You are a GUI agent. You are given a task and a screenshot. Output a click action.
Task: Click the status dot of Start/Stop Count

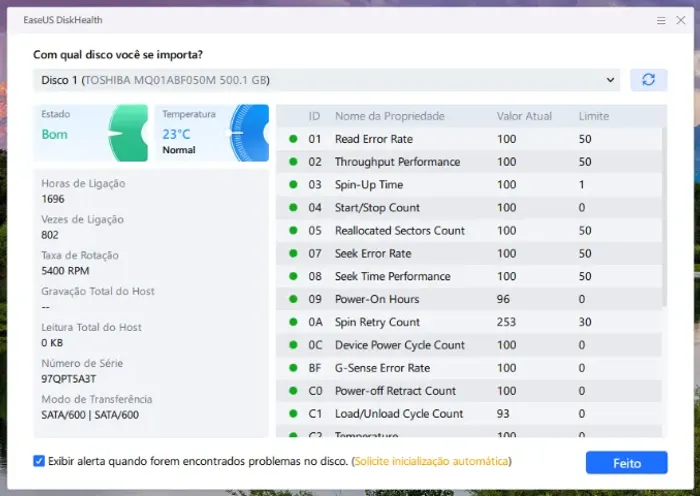pos(293,208)
